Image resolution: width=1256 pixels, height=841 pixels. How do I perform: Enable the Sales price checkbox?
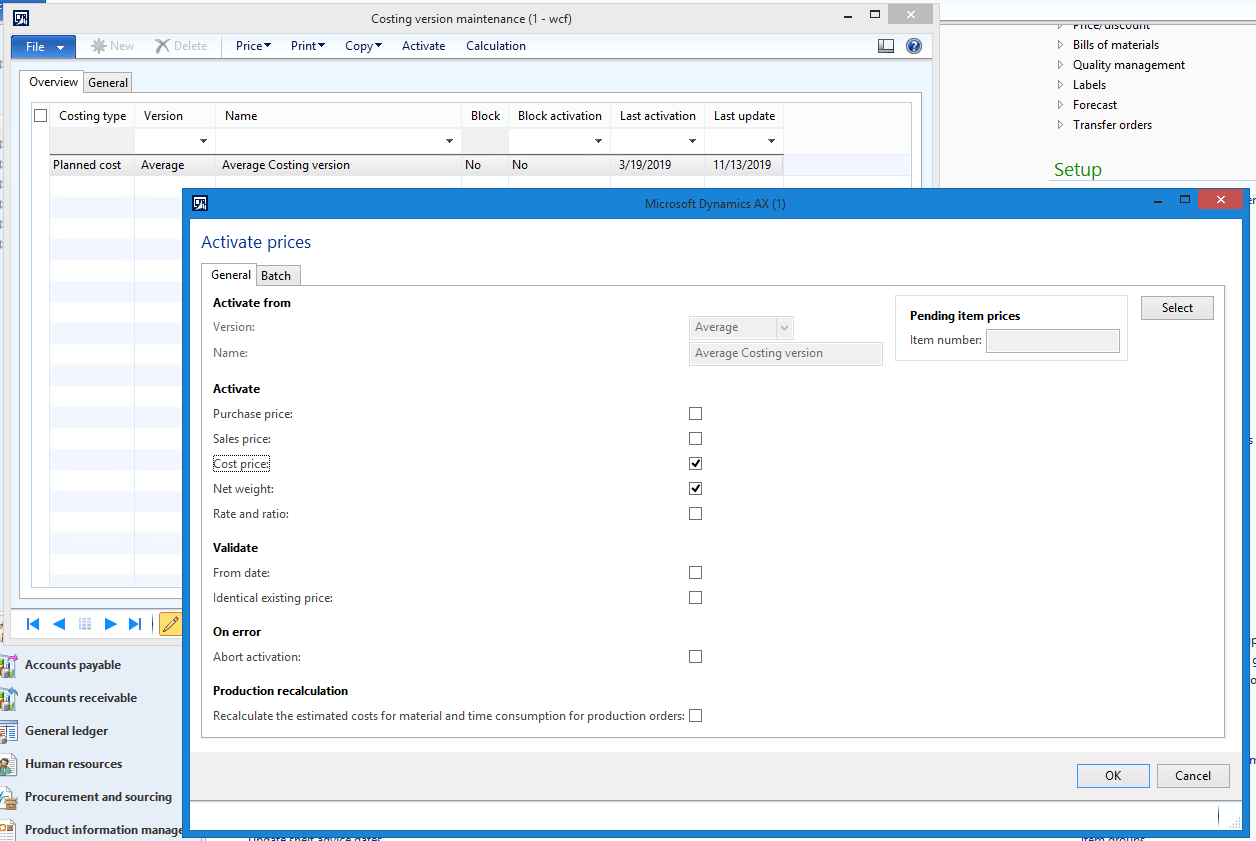(696, 438)
